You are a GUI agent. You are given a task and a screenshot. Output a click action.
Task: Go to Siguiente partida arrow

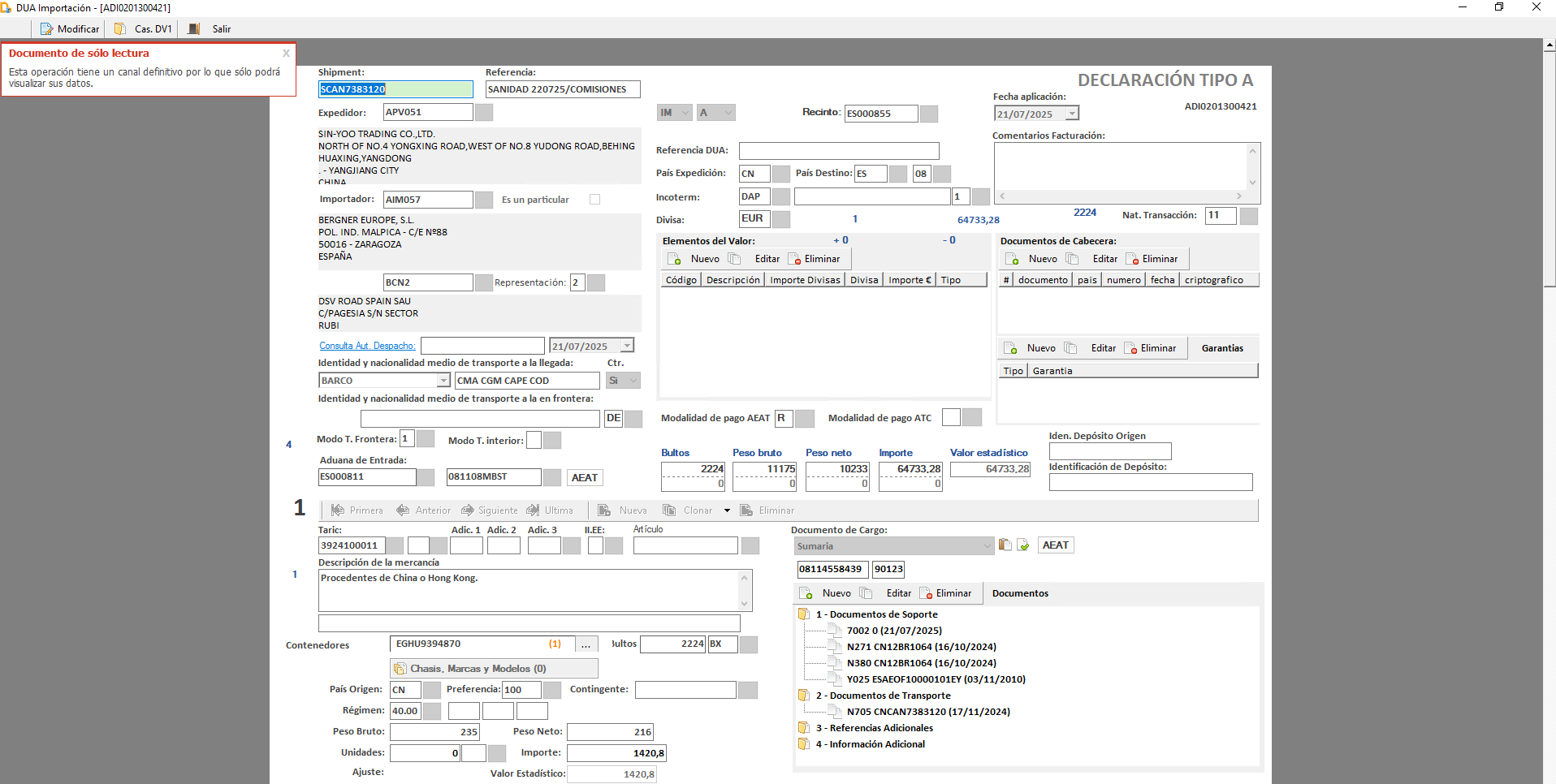(x=468, y=510)
